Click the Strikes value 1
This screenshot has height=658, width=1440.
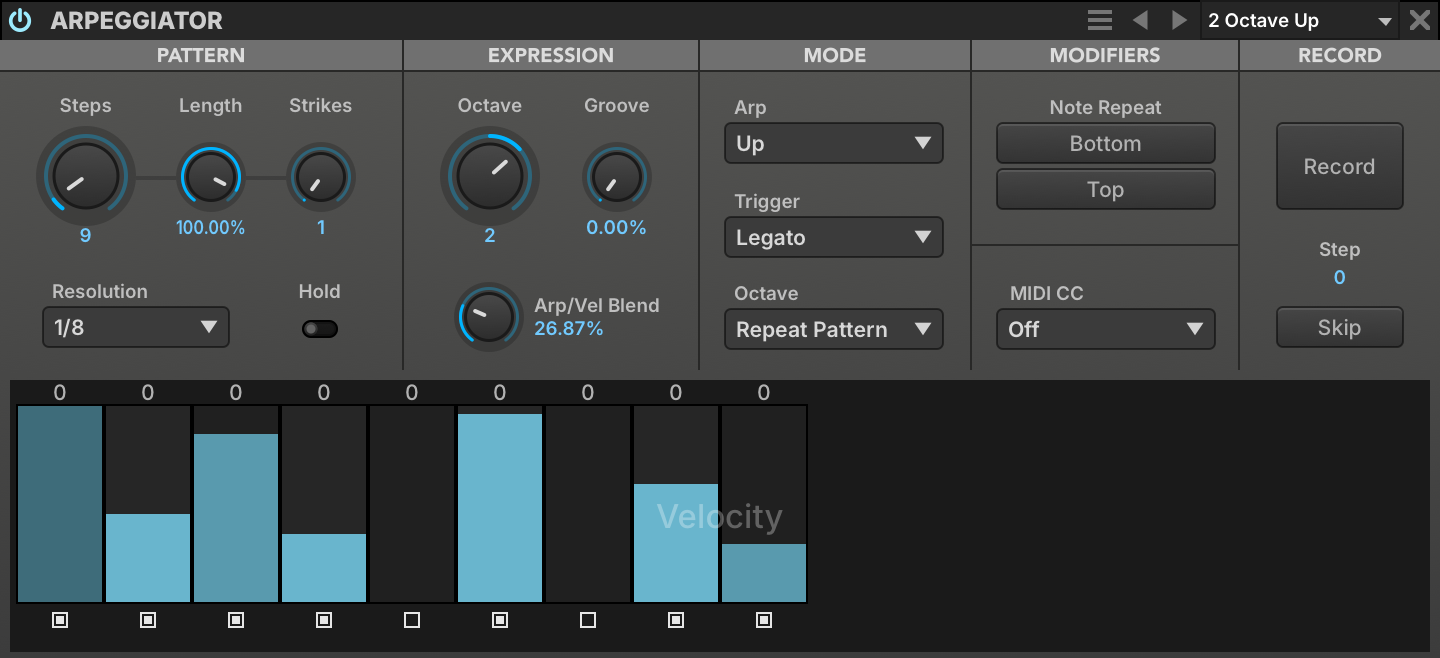tap(321, 228)
